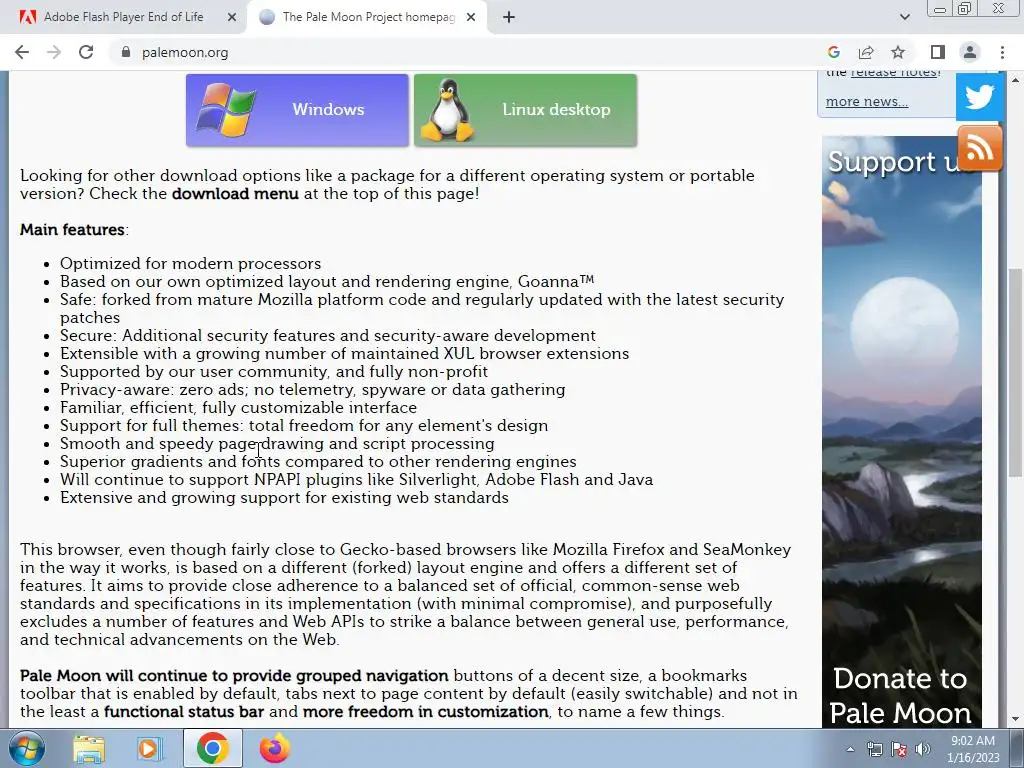Click 'Familiar, efficient, fully customizable interface' item

pos(238,408)
